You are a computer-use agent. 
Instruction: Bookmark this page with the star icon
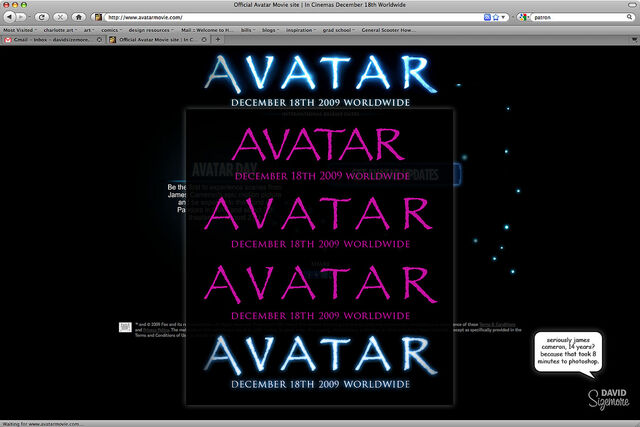click(x=496, y=17)
